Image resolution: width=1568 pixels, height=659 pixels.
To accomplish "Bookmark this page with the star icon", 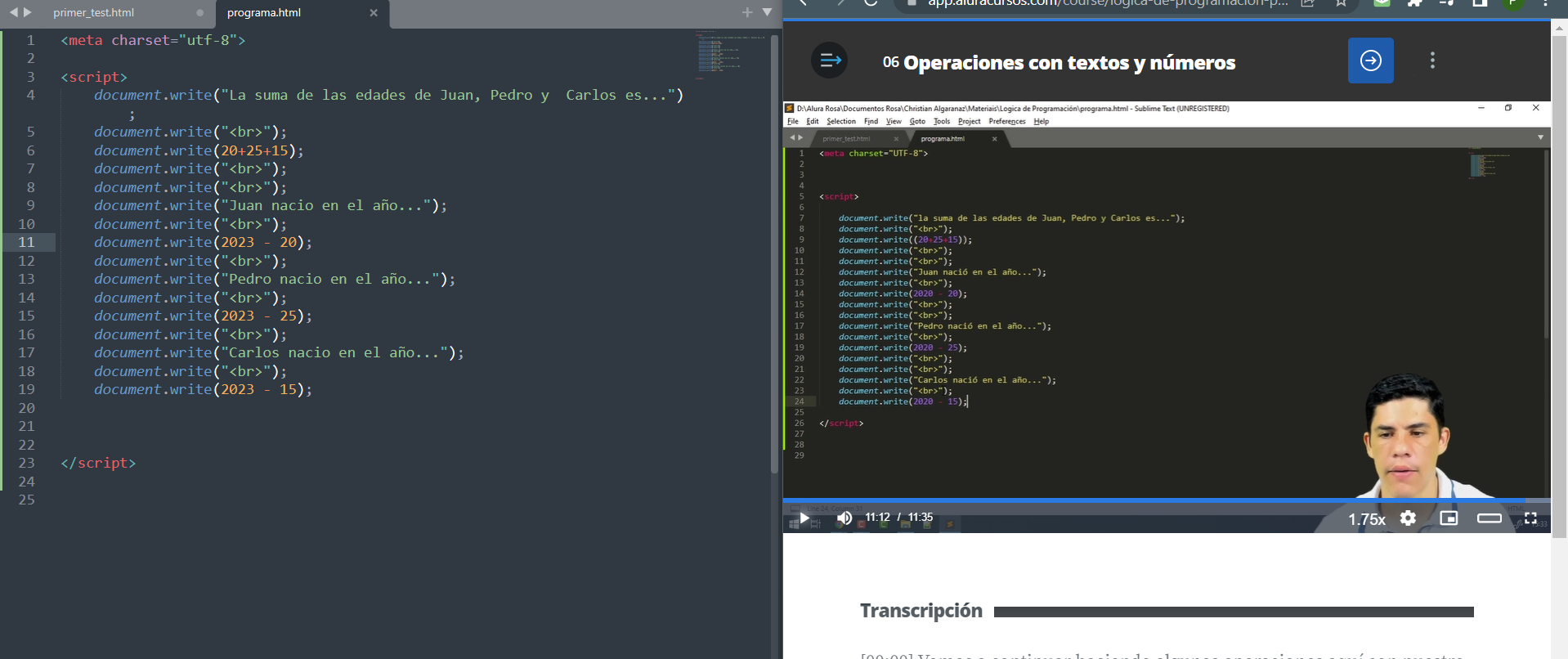I will (x=1341, y=3).
